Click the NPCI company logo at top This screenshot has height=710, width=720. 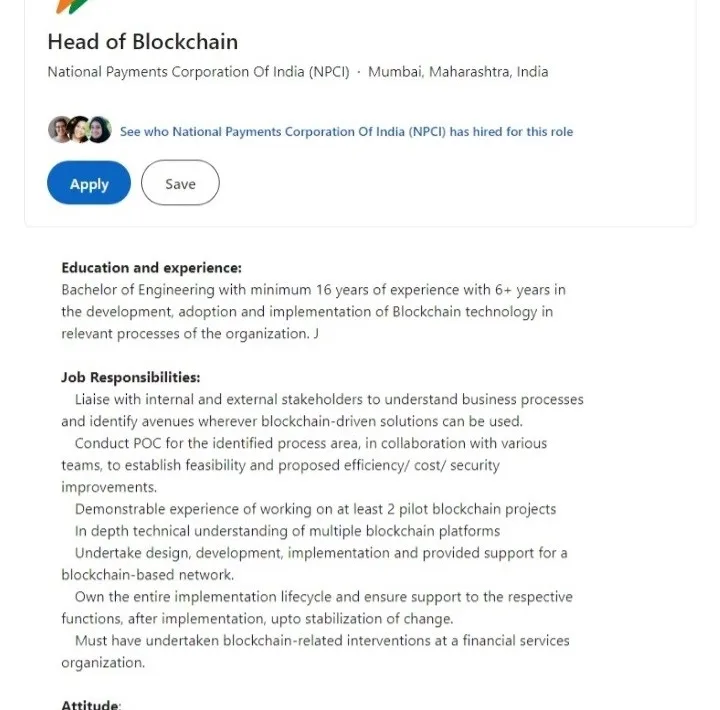point(73,7)
